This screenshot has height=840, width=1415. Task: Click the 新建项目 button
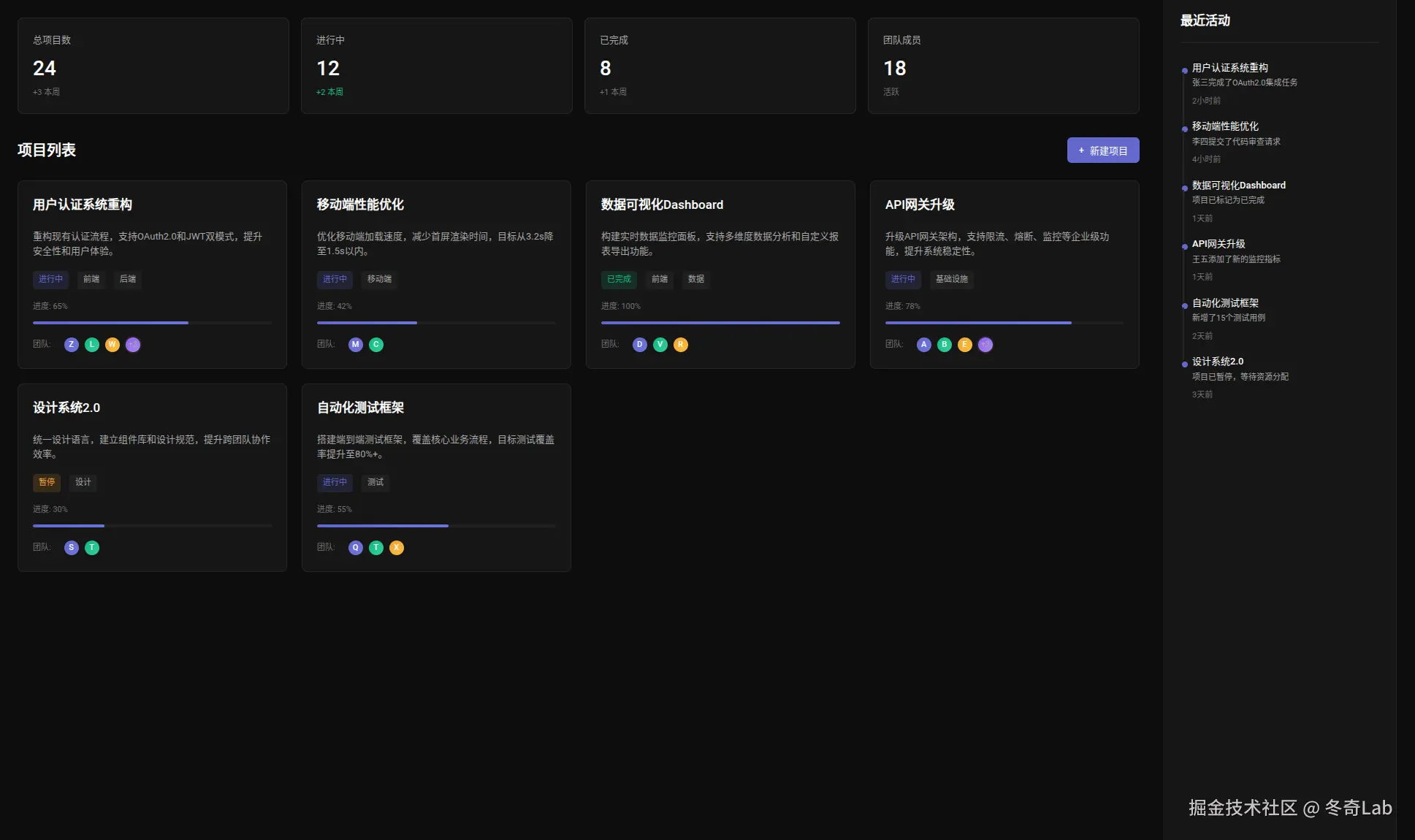pos(1103,150)
